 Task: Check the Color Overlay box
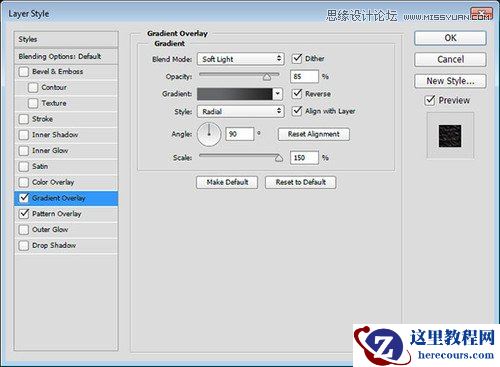(x=24, y=182)
